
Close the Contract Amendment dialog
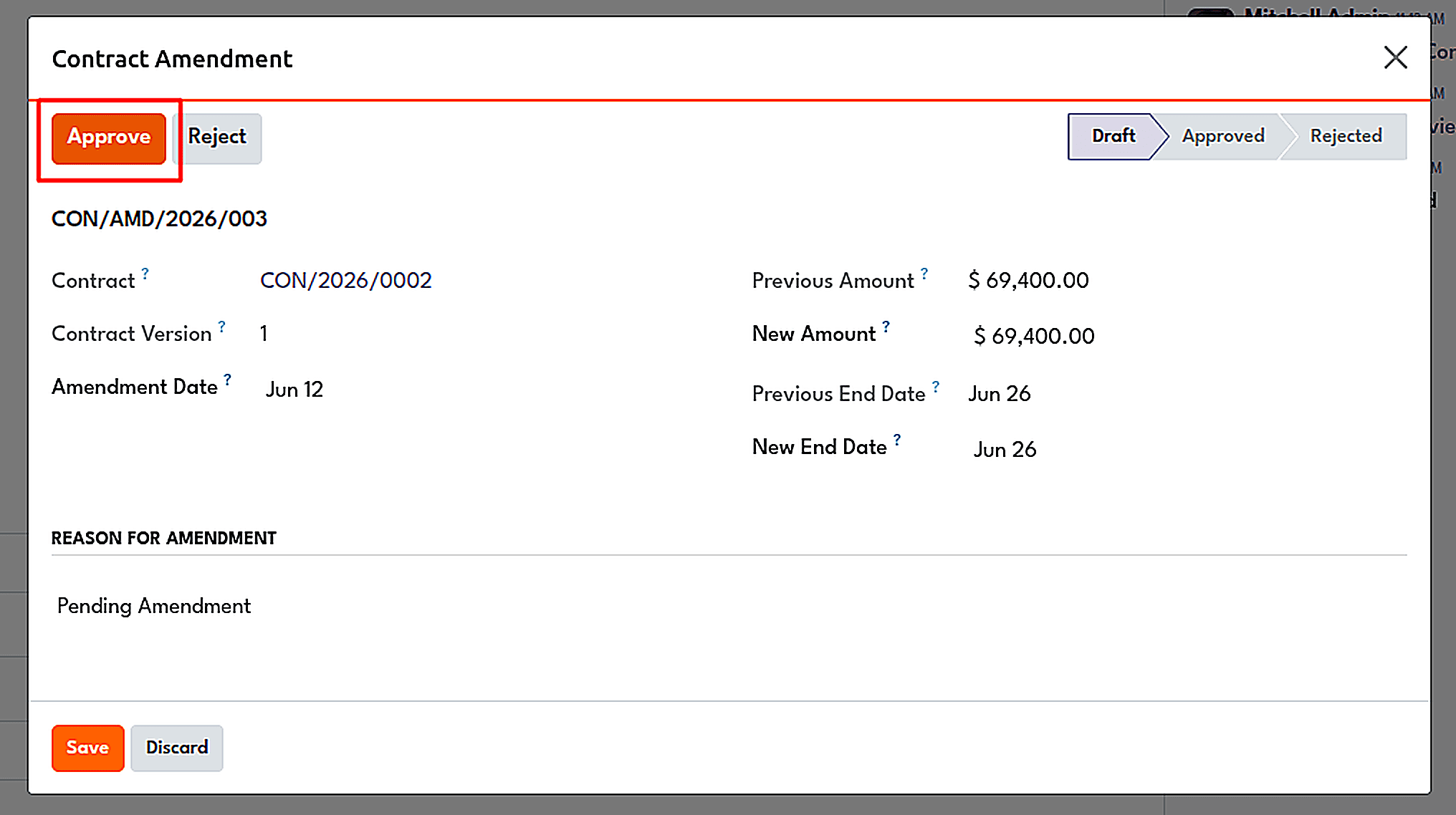point(1395,58)
